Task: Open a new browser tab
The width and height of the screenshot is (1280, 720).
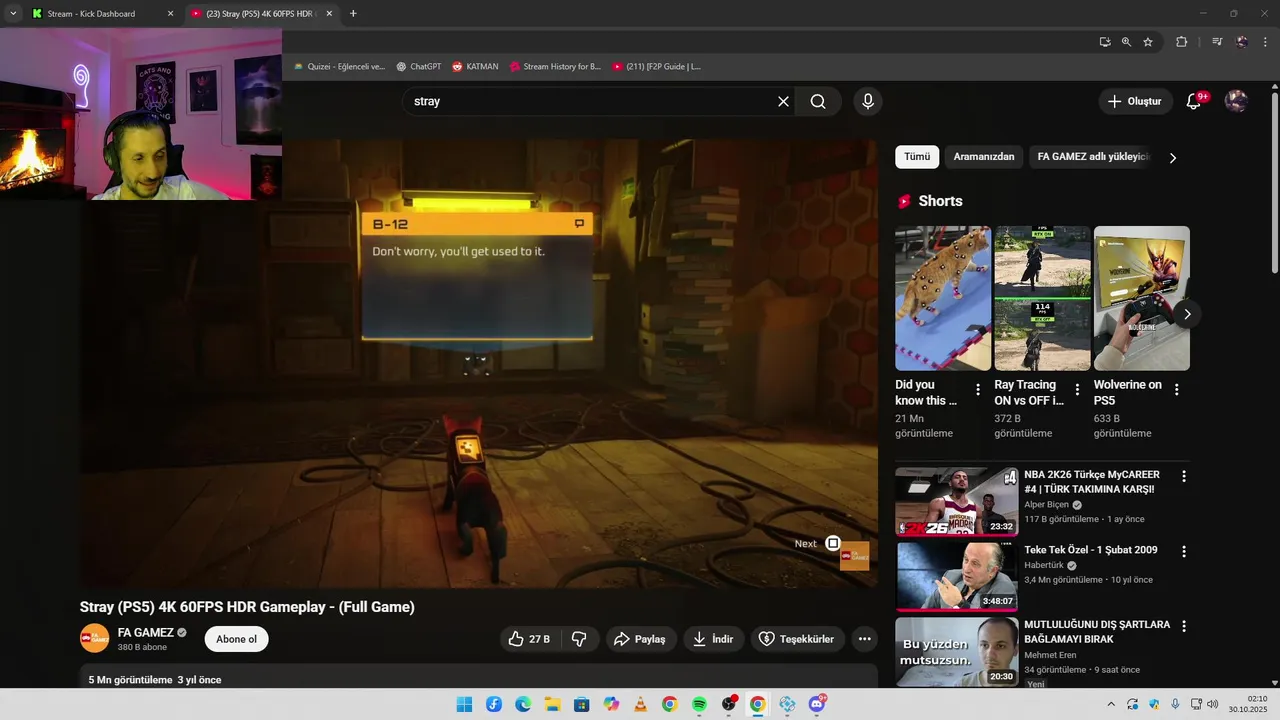Action: [353, 14]
